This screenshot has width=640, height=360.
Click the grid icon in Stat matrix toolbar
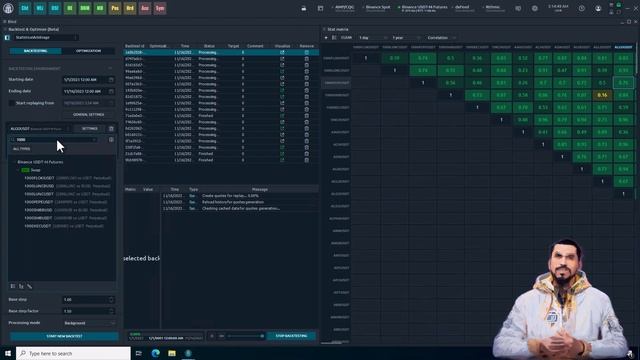point(334,38)
